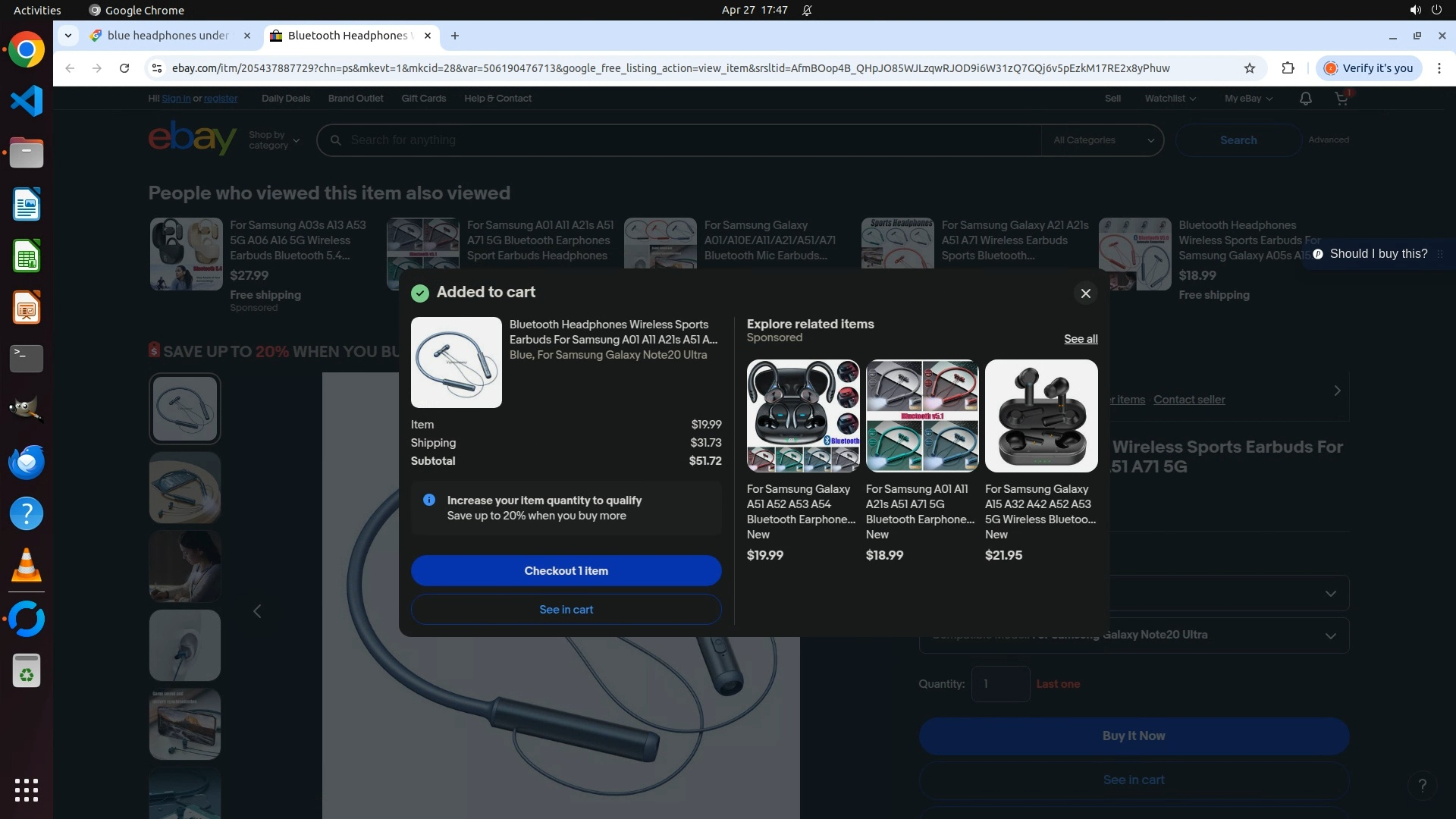Close the Added to cart dialog
Viewport: 1456px width, 819px height.
1085,293
